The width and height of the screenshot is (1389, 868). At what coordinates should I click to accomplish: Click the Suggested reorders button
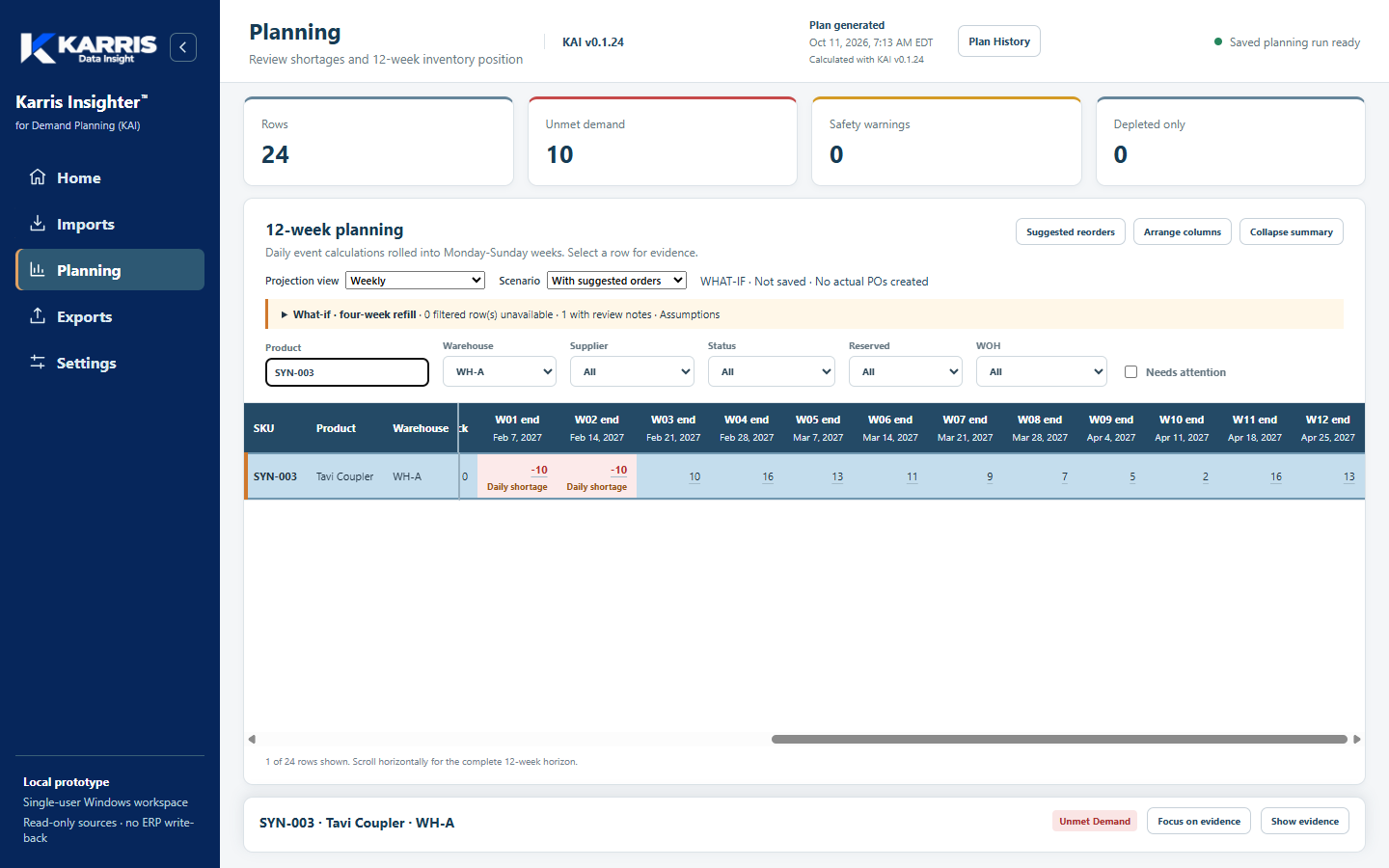point(1071,231)
